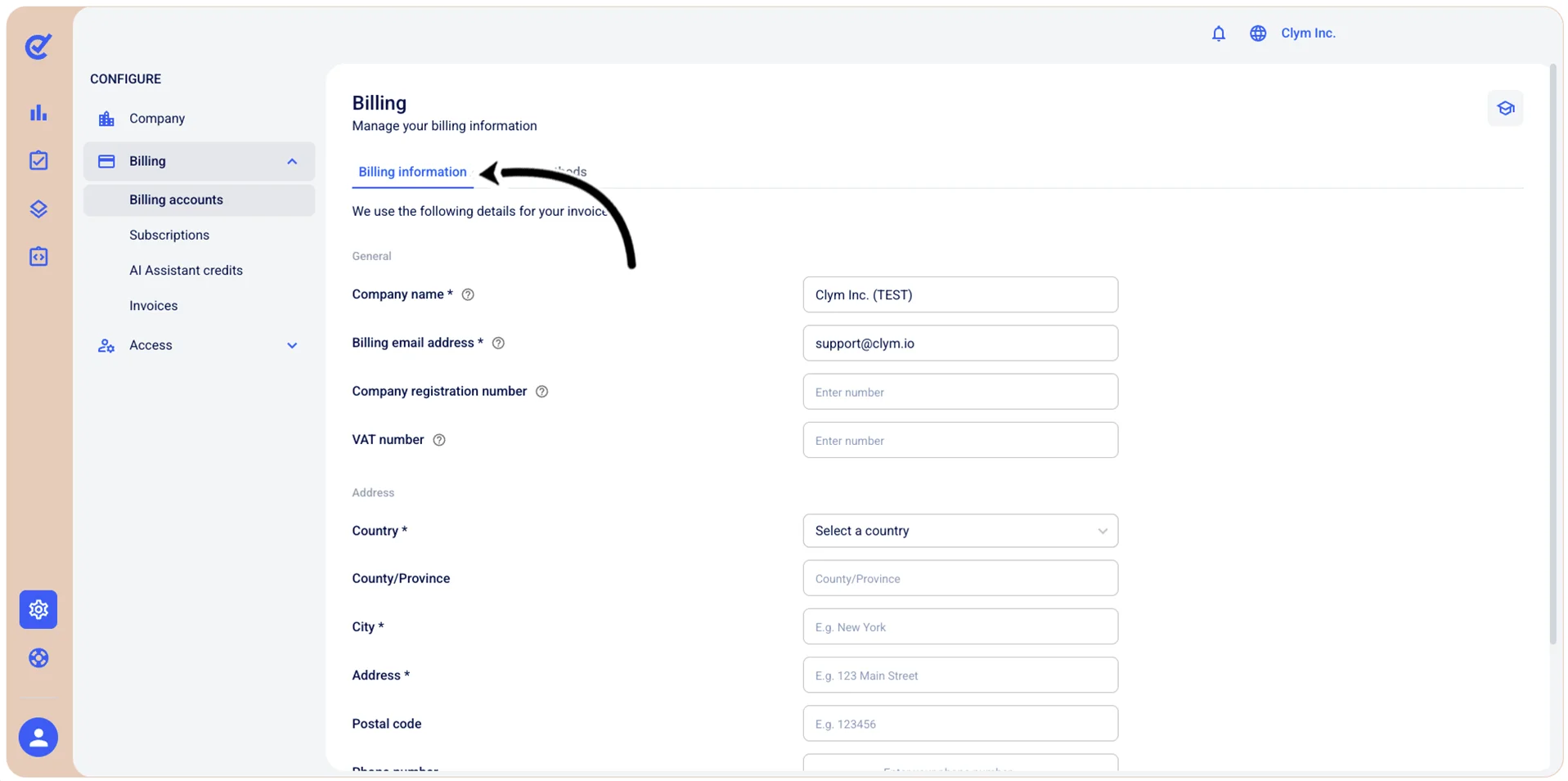1568x781 pixels.
Task: Open the user profile avatar icon
Action: [38, 737]
